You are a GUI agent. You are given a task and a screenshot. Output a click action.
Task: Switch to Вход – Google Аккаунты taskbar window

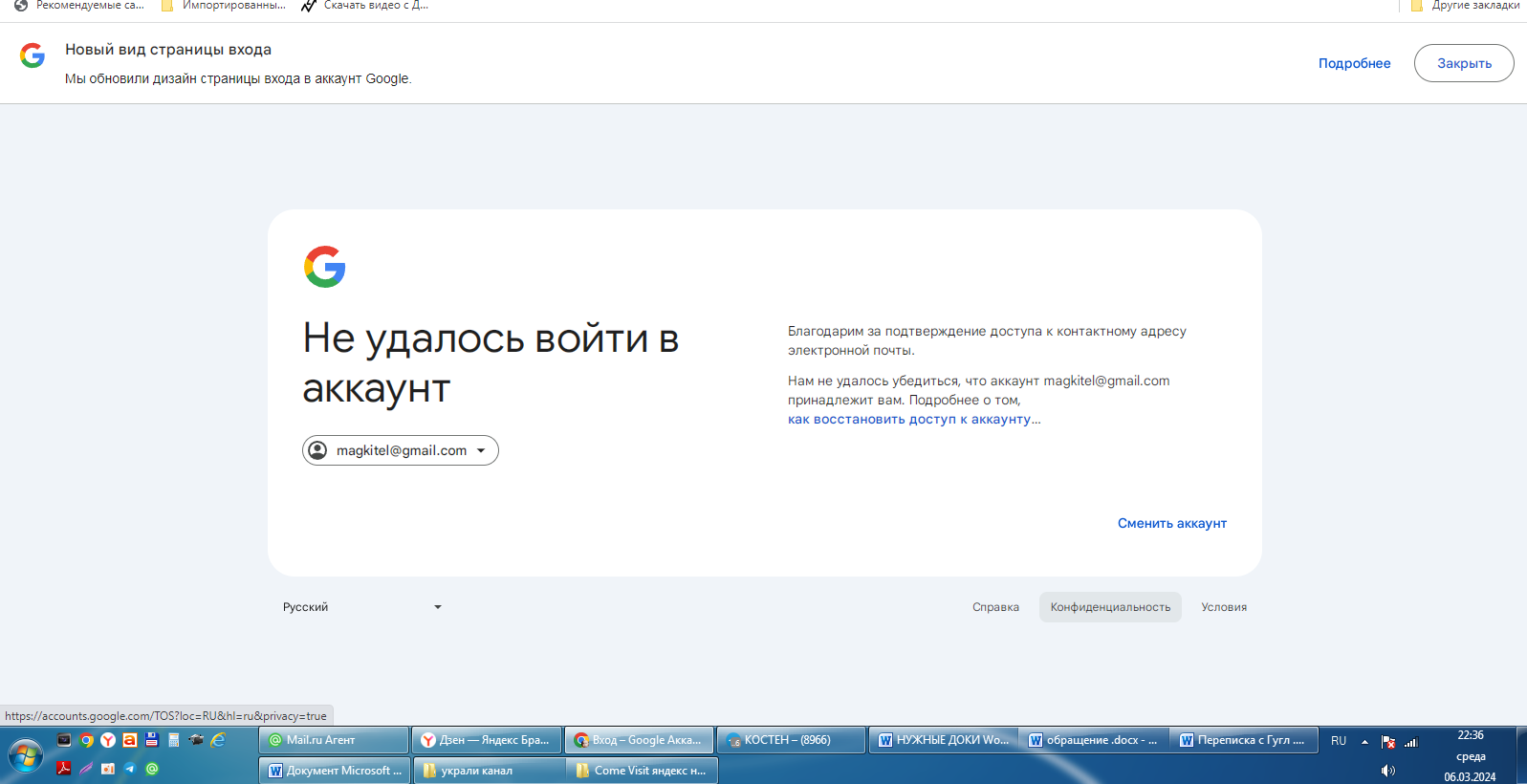(639, 740)
